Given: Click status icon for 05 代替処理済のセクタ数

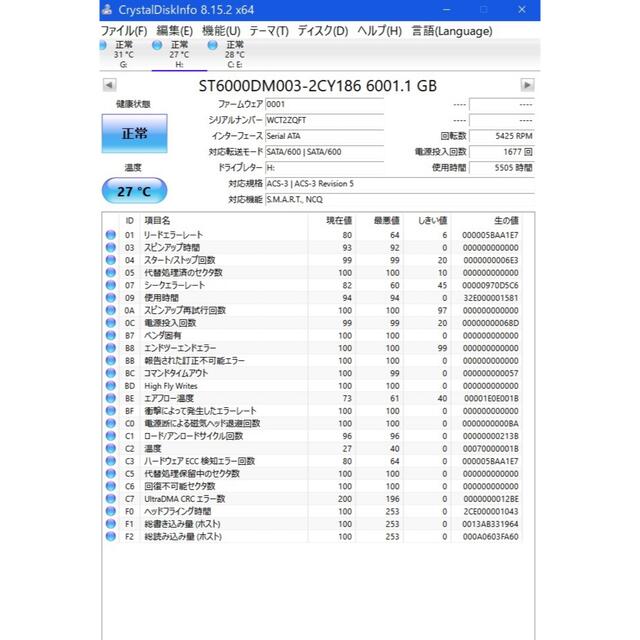Looking at the screenshot, I should [111, 272].
